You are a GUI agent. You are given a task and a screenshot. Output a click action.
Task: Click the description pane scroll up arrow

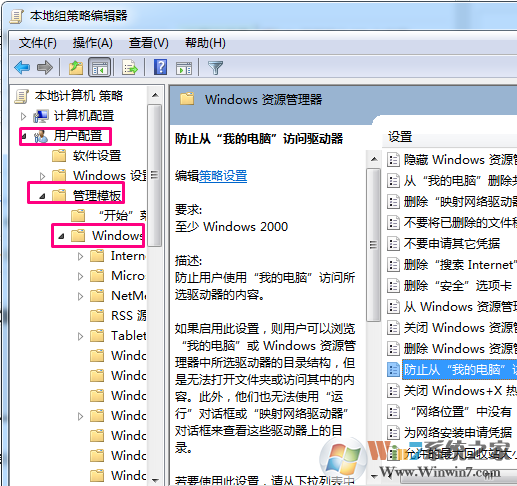click(374, 159)
